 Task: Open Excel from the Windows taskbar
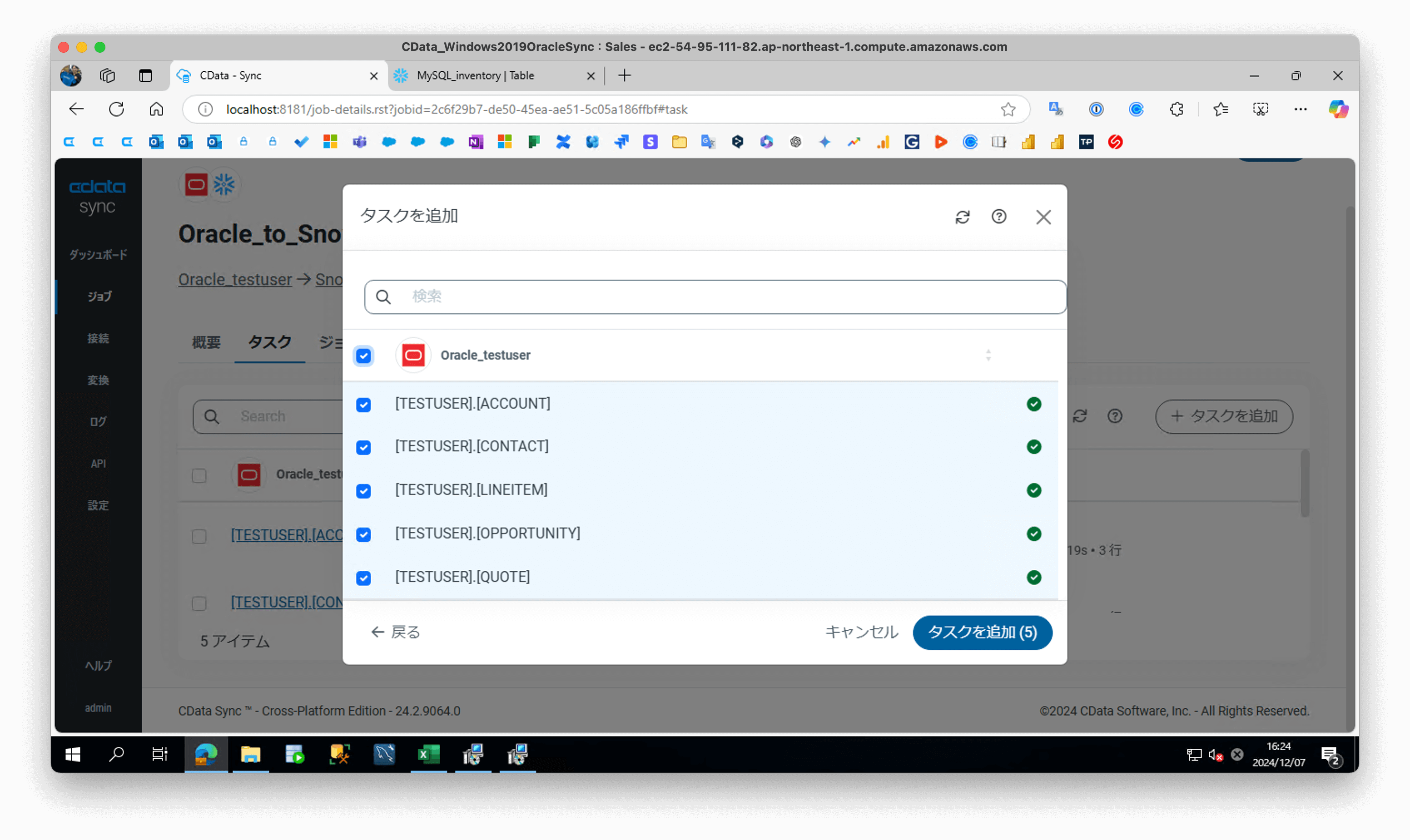click(x=429, y=755)
